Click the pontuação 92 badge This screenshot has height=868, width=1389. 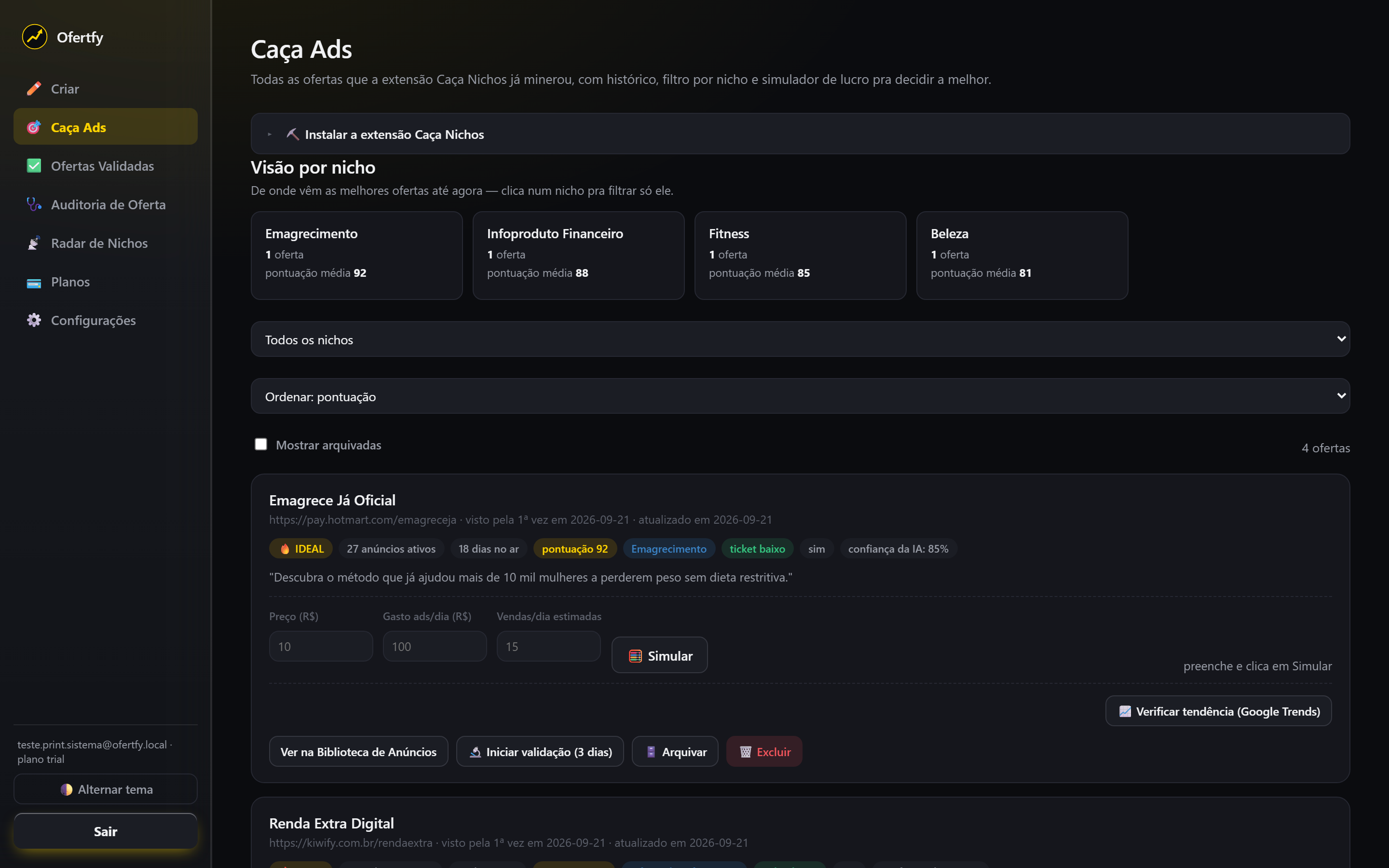574,548
